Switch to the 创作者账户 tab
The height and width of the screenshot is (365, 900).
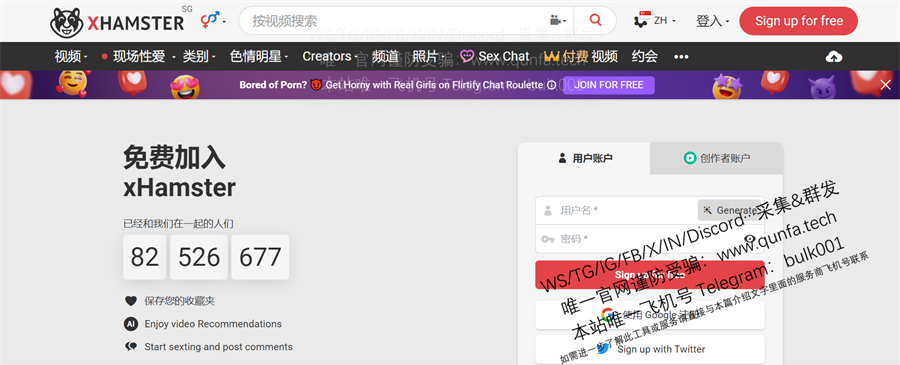click(717, 158)
